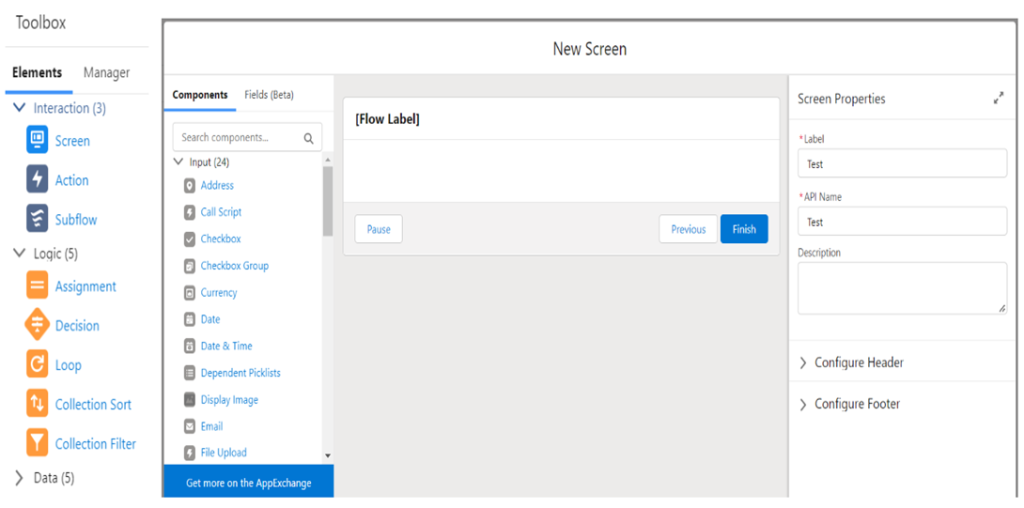This screenshot has width=1024, height=508.
Task: Choose the orange Assignment icon
Action: 37,285
